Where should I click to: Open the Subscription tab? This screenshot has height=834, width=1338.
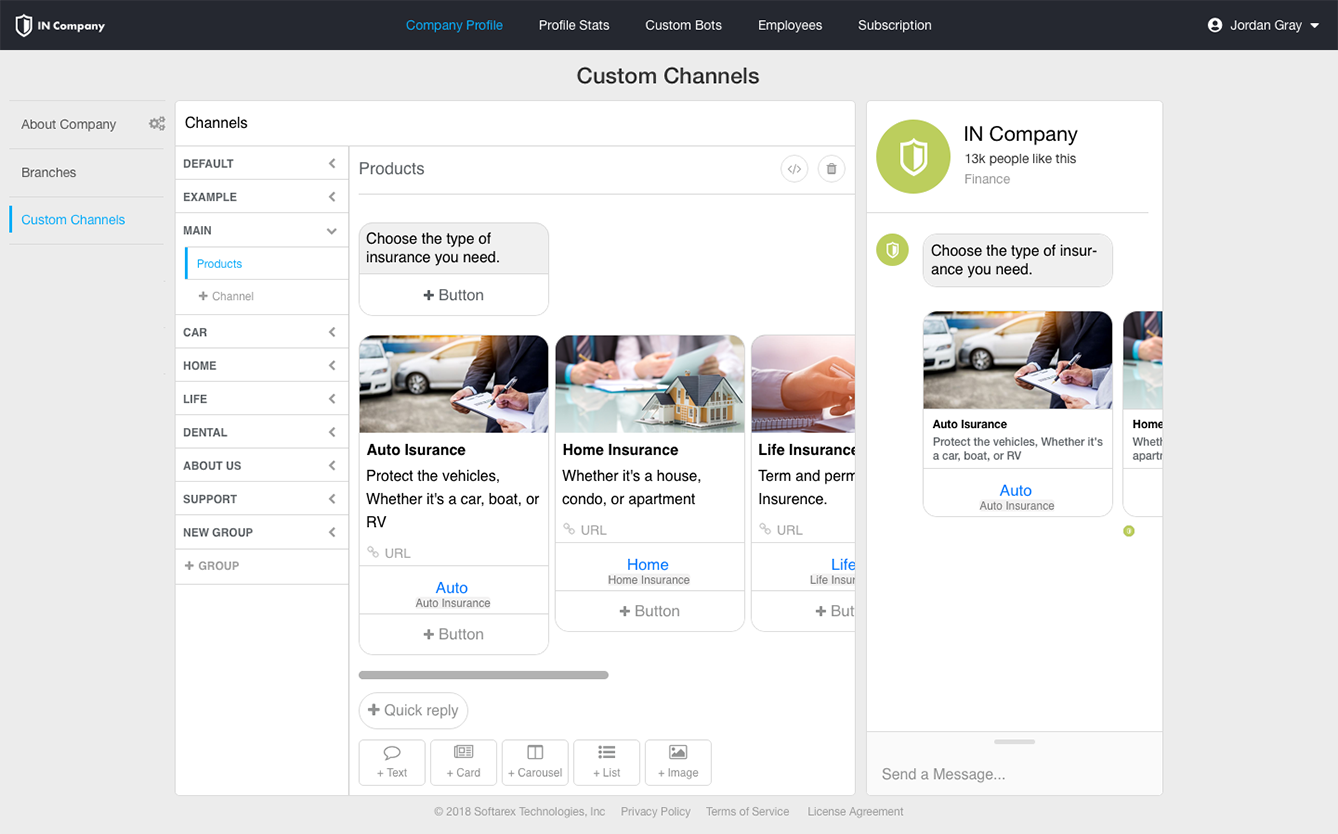pos(895,25)
